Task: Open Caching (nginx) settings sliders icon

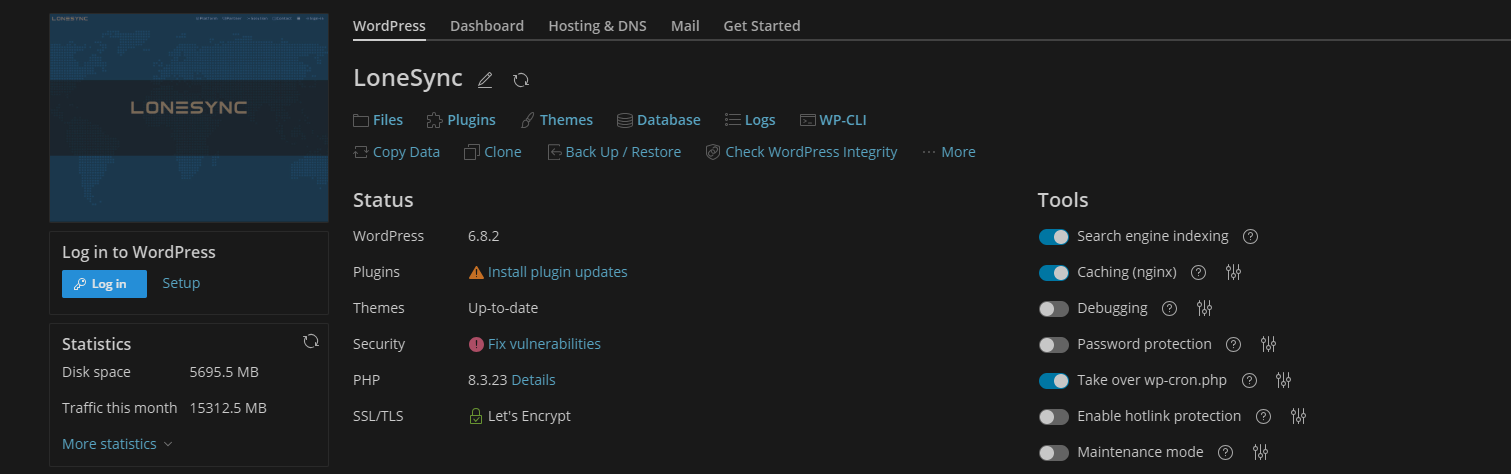Action: pos(1233,272)
